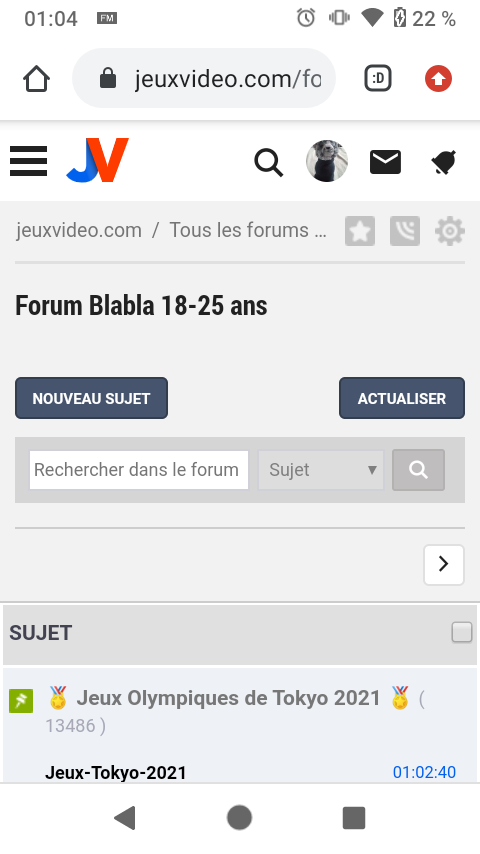This screenshot has width=480, height=854.
Task: Tap the red update arrow icon
Action: tap(439, 79)
